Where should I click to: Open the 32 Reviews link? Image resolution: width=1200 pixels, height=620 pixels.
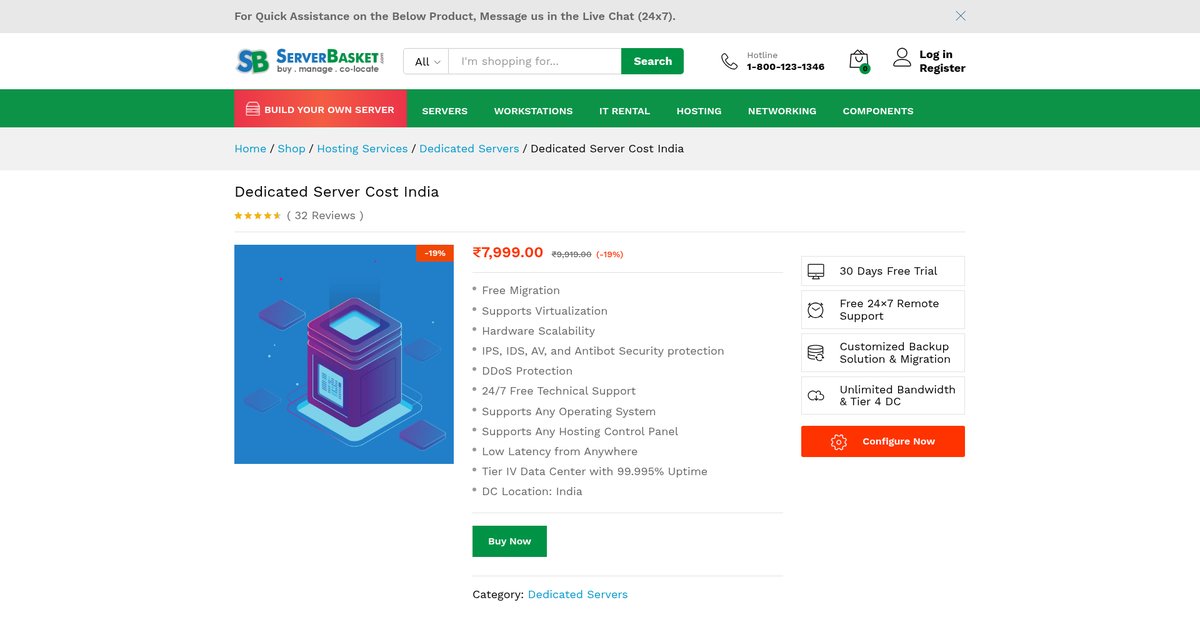[x=325, y=215]
